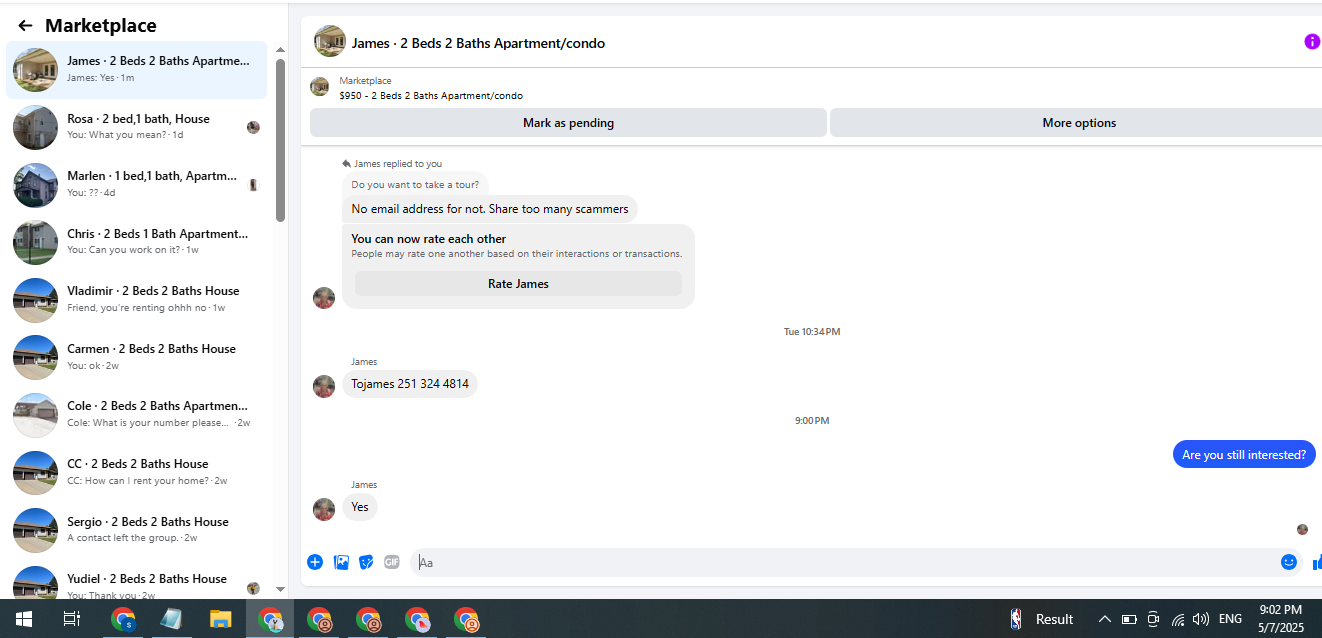The image size is (1322, 638).
Task: Open more actions with blue plus icon
Action: pos(315,562)
